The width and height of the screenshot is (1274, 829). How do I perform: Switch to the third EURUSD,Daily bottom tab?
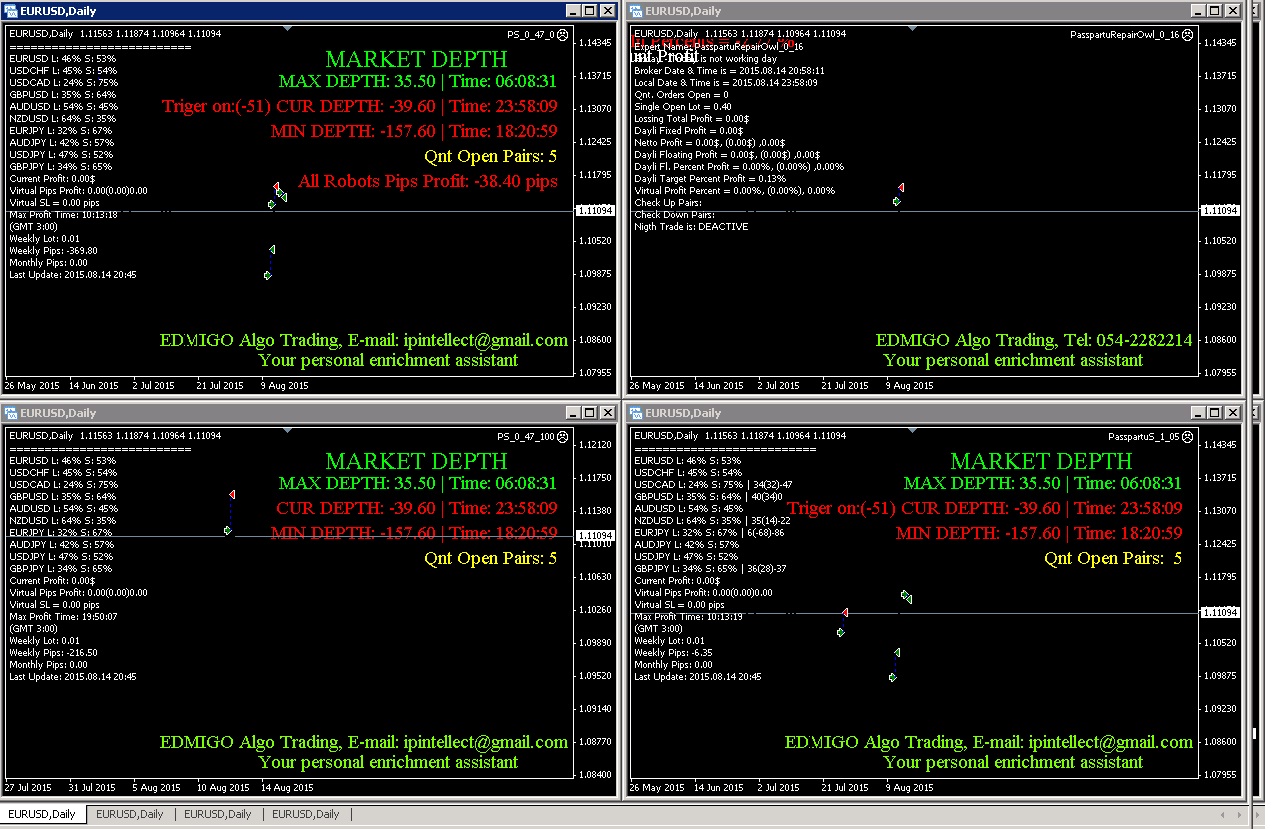(218, 814)
